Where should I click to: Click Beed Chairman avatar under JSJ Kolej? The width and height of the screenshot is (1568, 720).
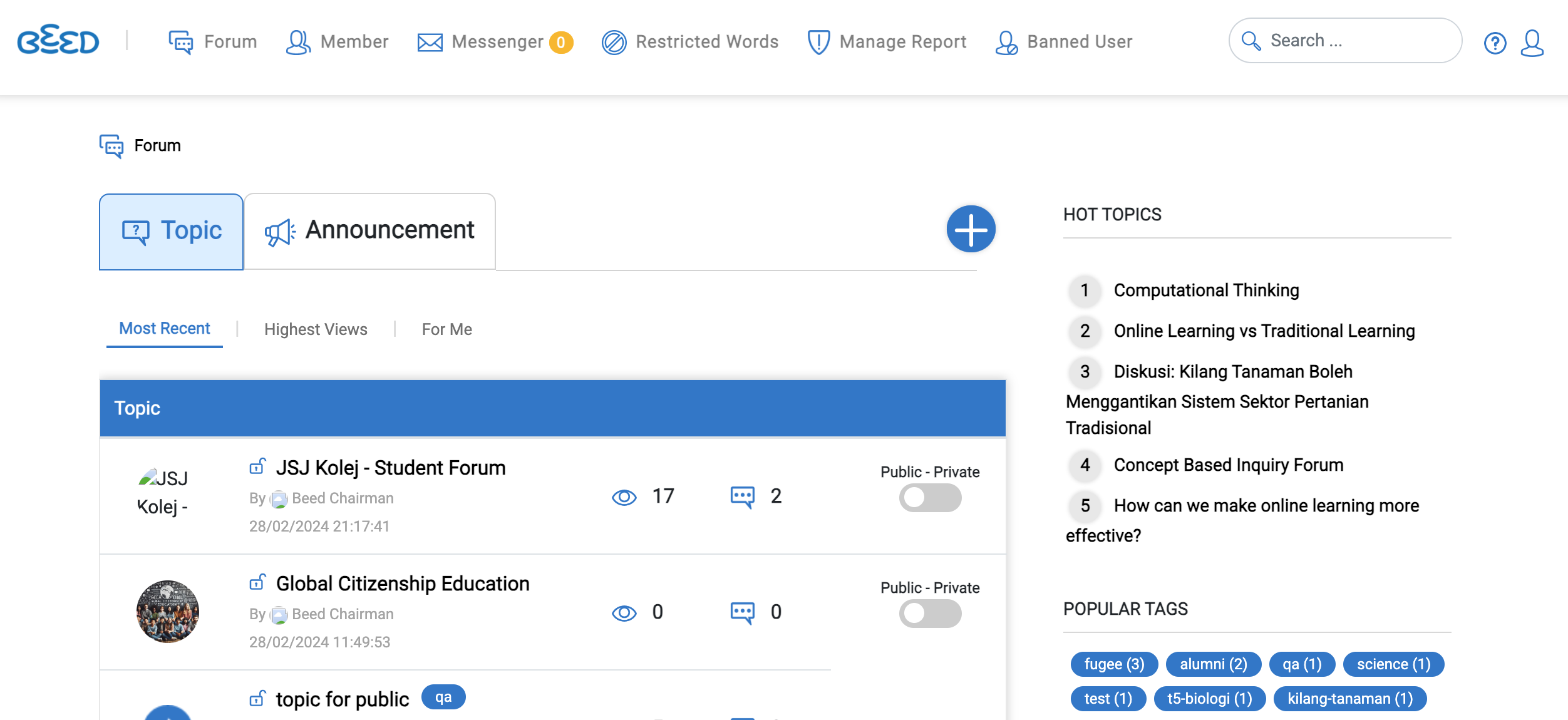[279, 499]
